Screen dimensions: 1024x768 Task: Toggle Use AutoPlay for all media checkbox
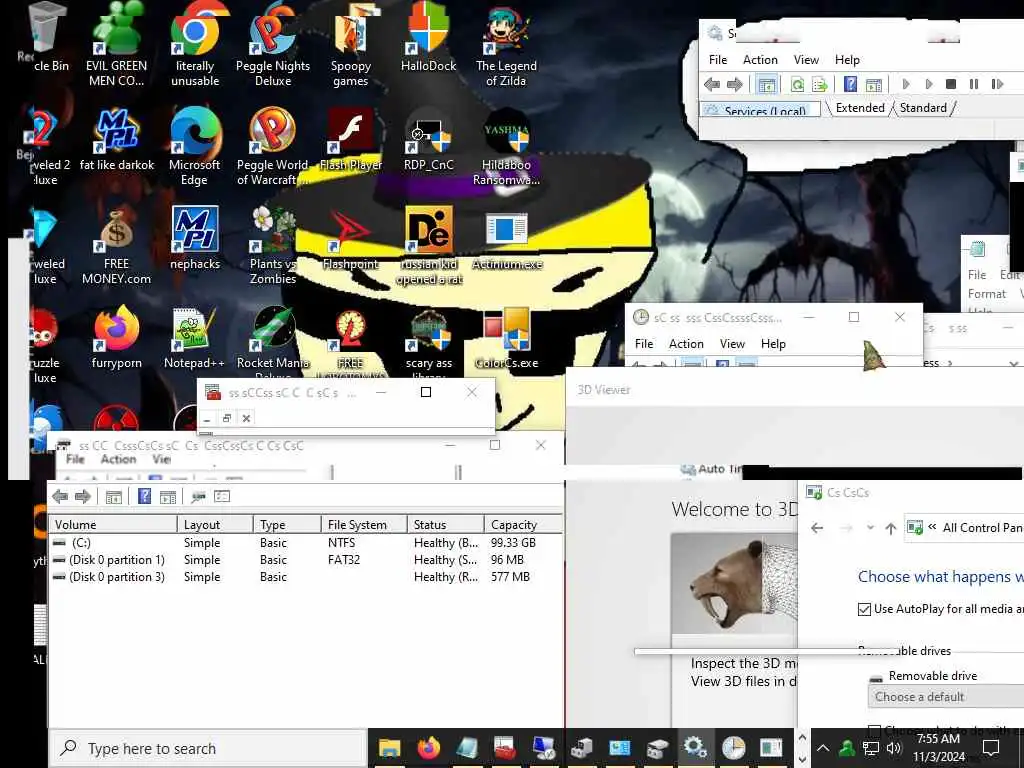[x=864, y=609]
